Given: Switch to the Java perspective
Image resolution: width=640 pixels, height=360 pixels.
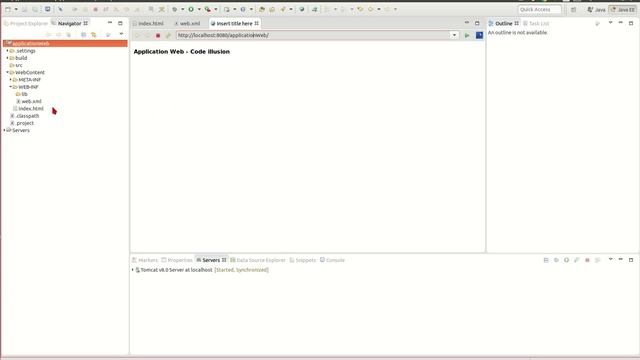Looking at the screenshot, I should pos(596,9).
